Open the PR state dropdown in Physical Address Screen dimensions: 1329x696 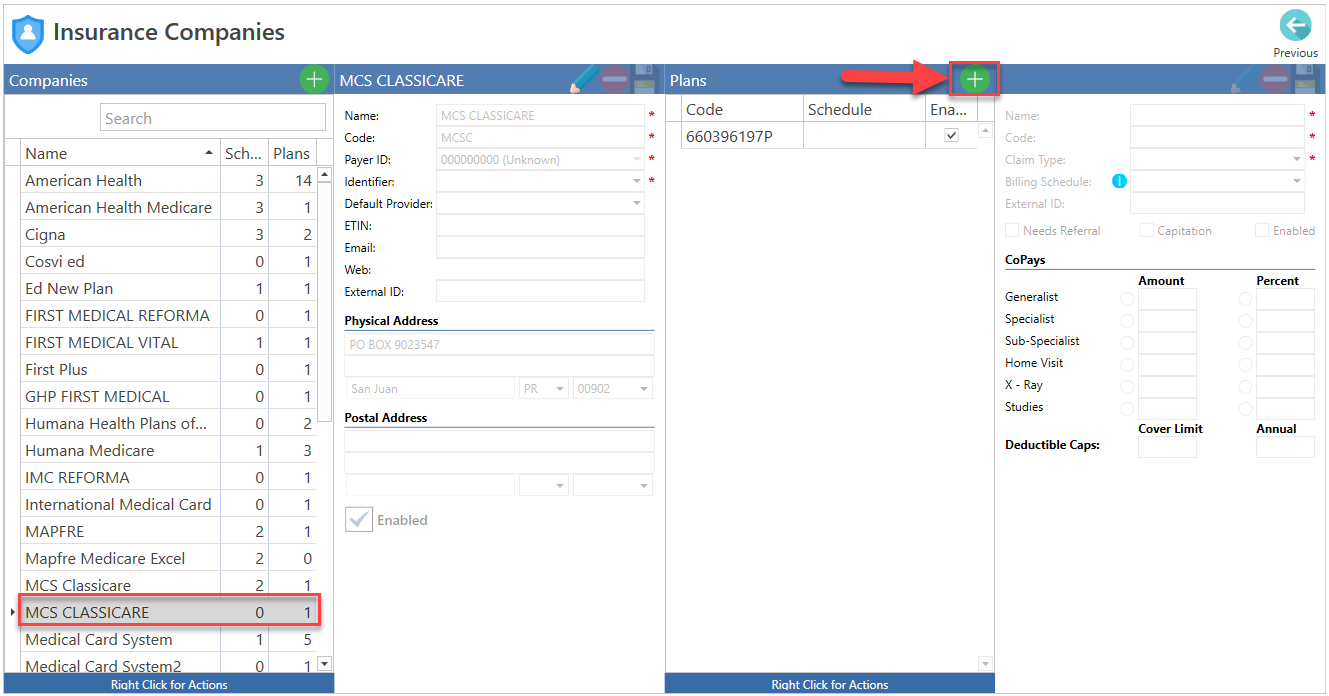click(560, 388)
